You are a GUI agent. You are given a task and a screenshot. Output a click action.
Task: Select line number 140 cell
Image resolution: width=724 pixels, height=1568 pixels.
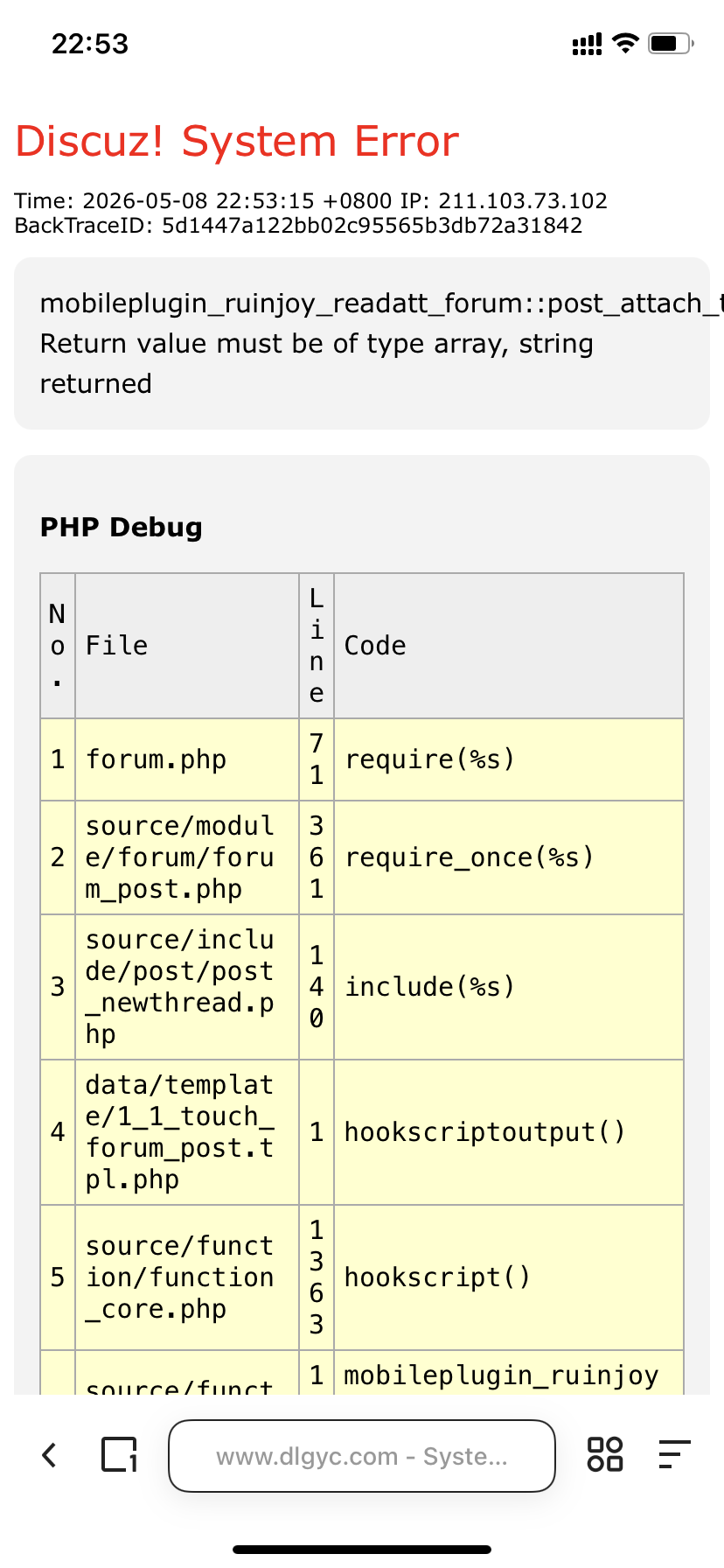tap(317, 987)
